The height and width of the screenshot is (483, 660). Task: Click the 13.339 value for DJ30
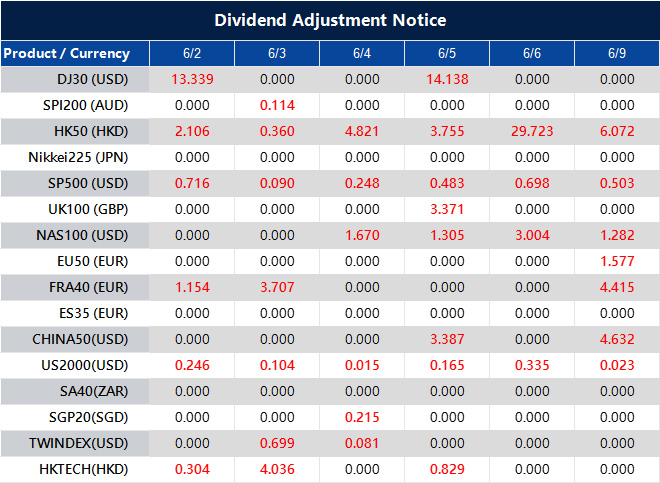[x=192, y=79]
